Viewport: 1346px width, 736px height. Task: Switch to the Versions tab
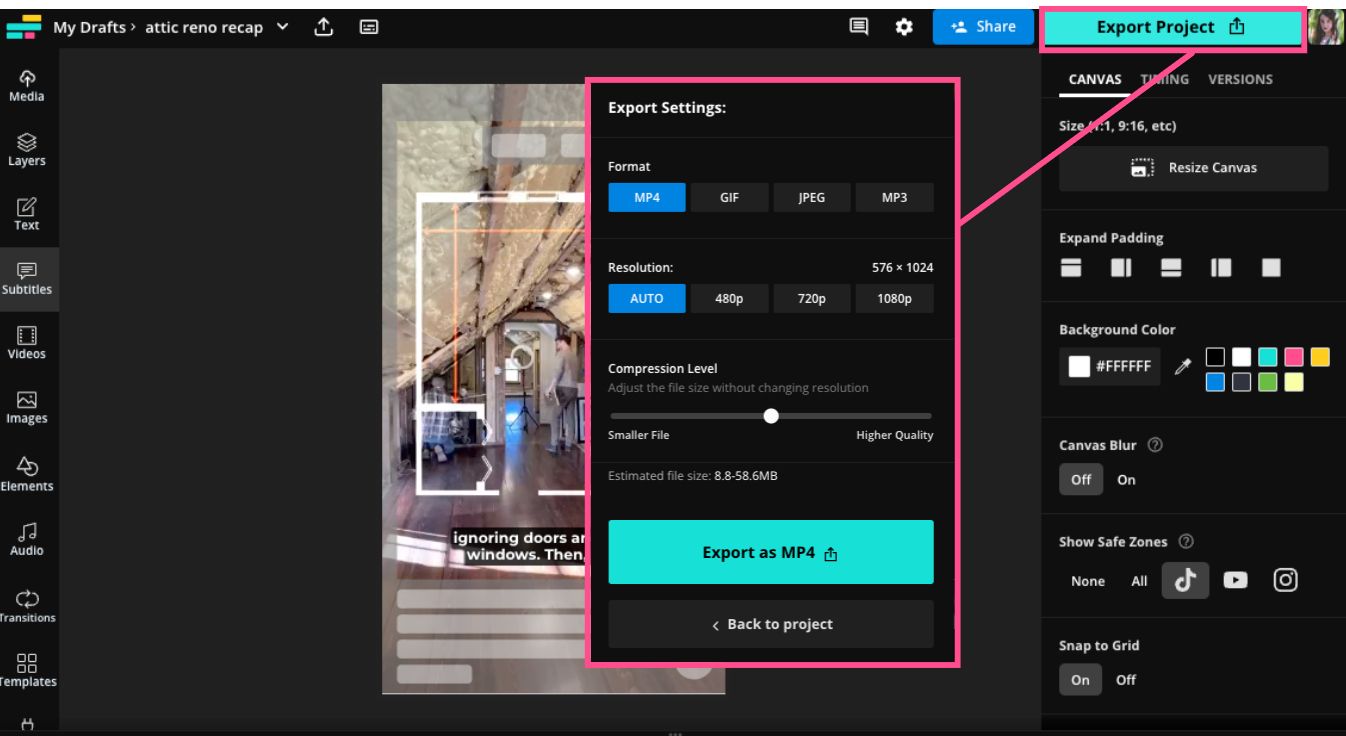[1240, 79]
